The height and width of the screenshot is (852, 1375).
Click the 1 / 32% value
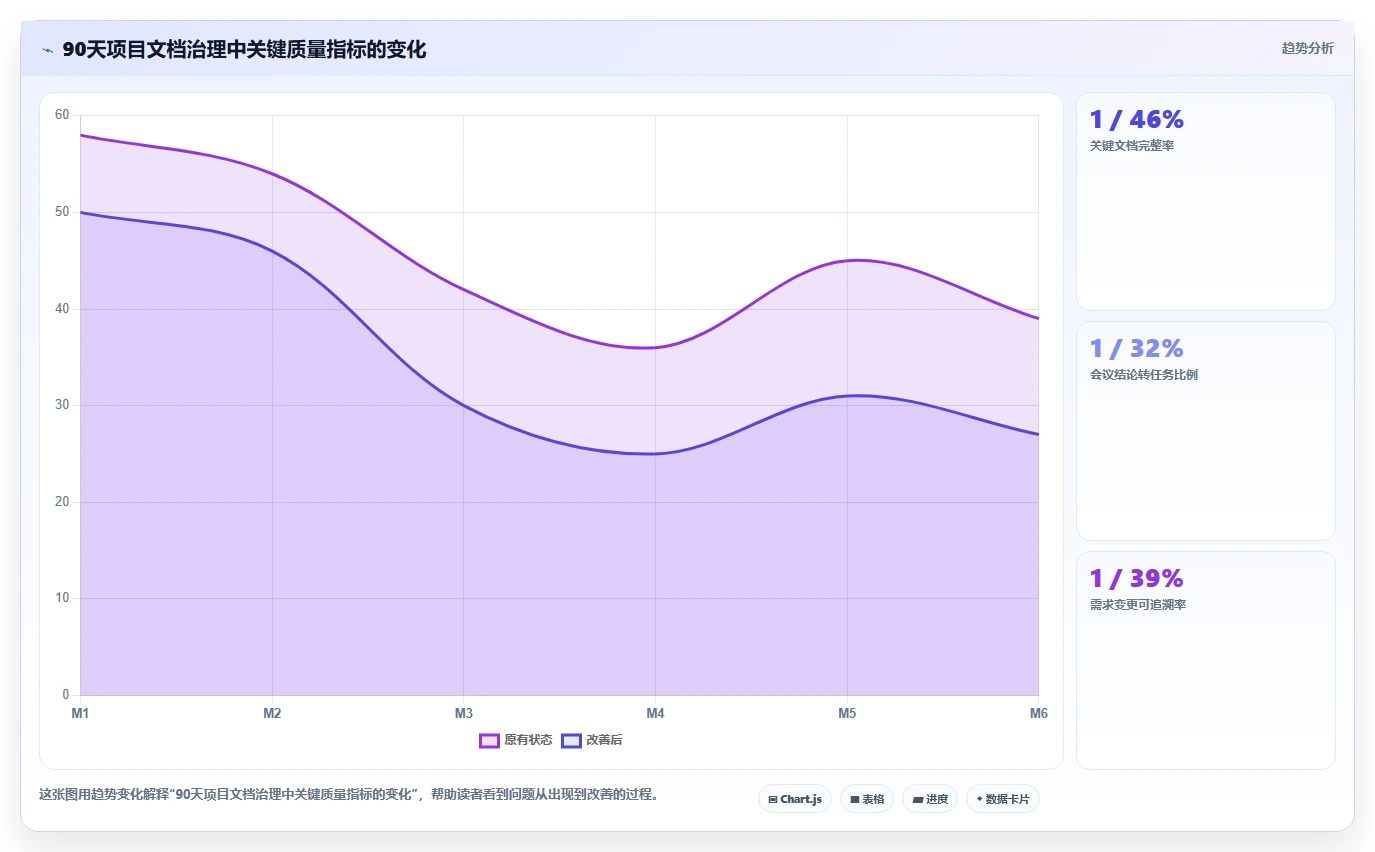point(1137,348)
